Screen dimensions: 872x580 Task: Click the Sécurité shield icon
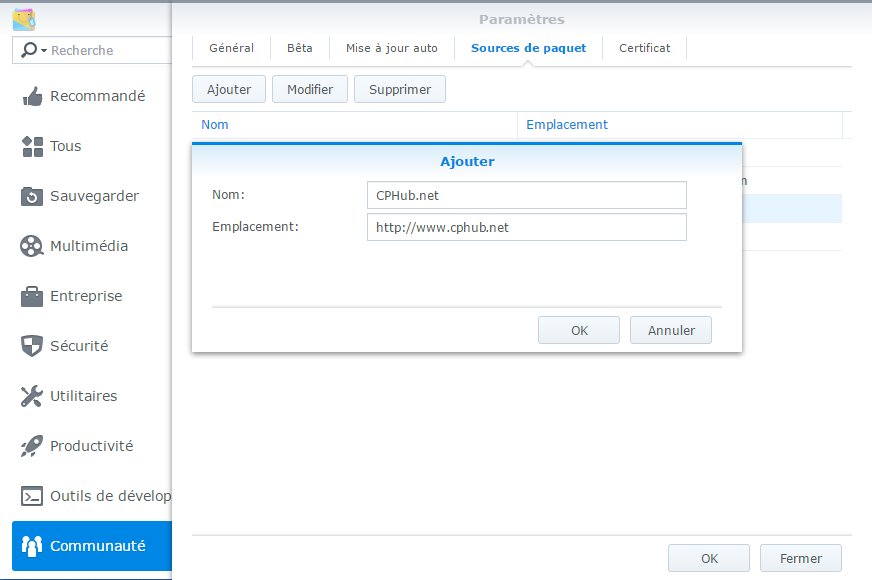(32, 346)
